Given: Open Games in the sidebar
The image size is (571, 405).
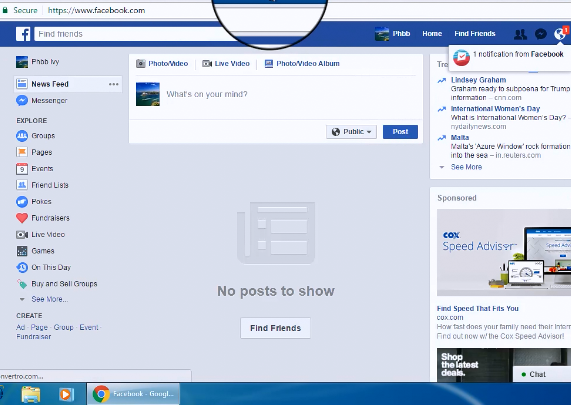Looking at the screenshot, I should [x=35, y=251].
